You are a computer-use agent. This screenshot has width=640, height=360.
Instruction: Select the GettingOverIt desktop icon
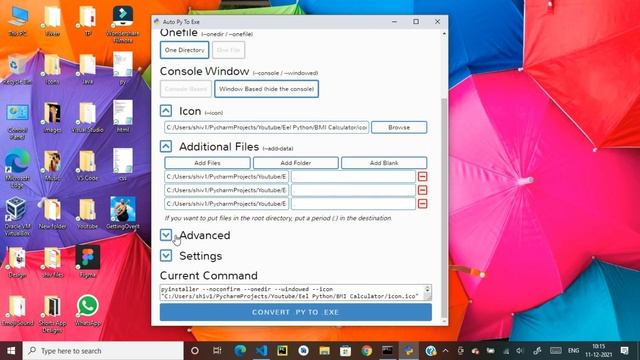click(122, 213)
